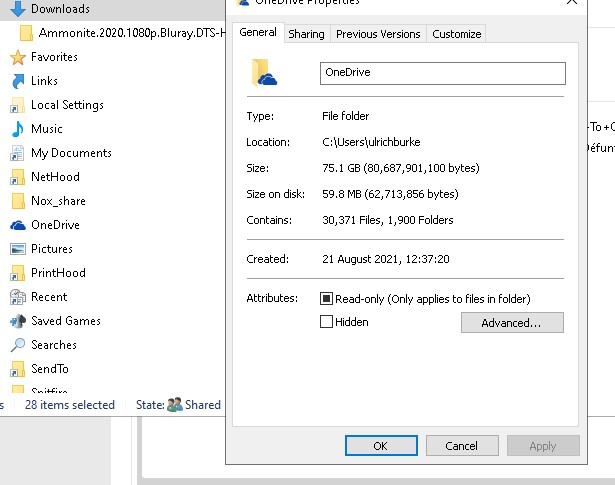Image resolution: width=615 pixels, height=485 pixels.
Task: Confirm with the OK button
Action: [x=381, y=446]
